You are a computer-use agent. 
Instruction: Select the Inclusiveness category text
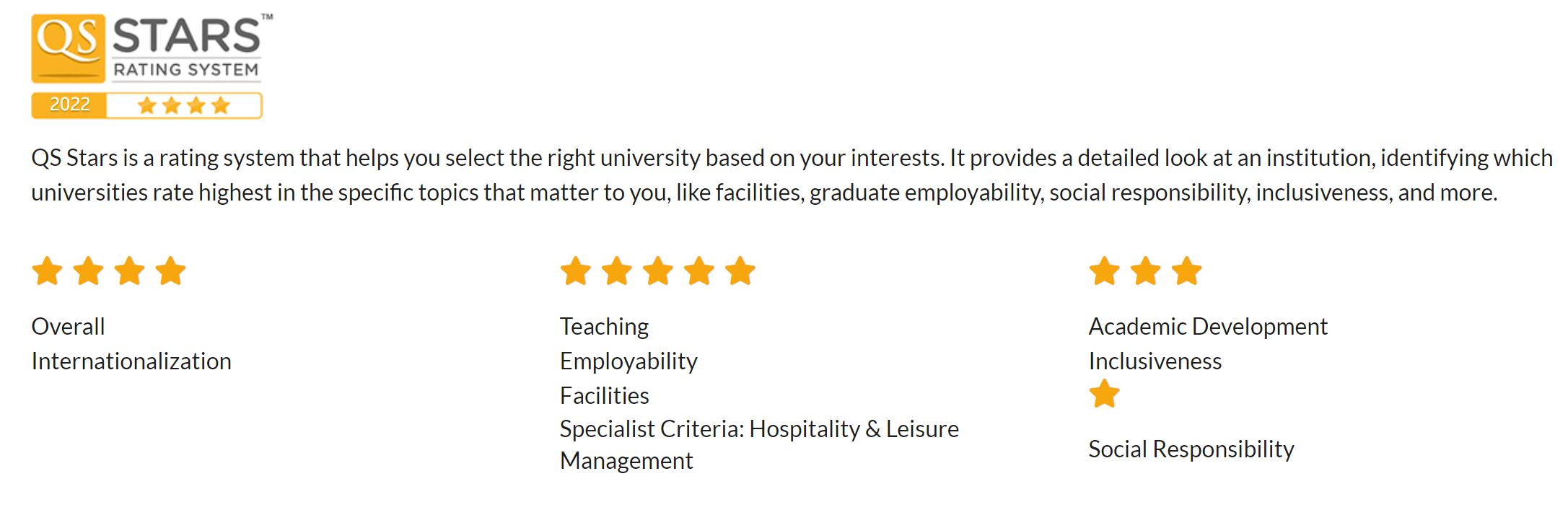[1155, 361]
